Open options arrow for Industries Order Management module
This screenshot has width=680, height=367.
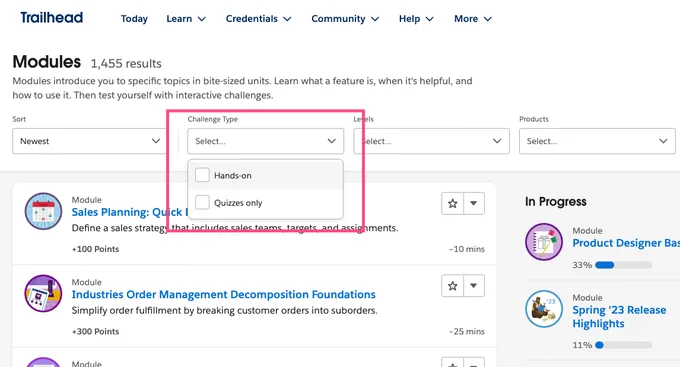coord(474,286)
